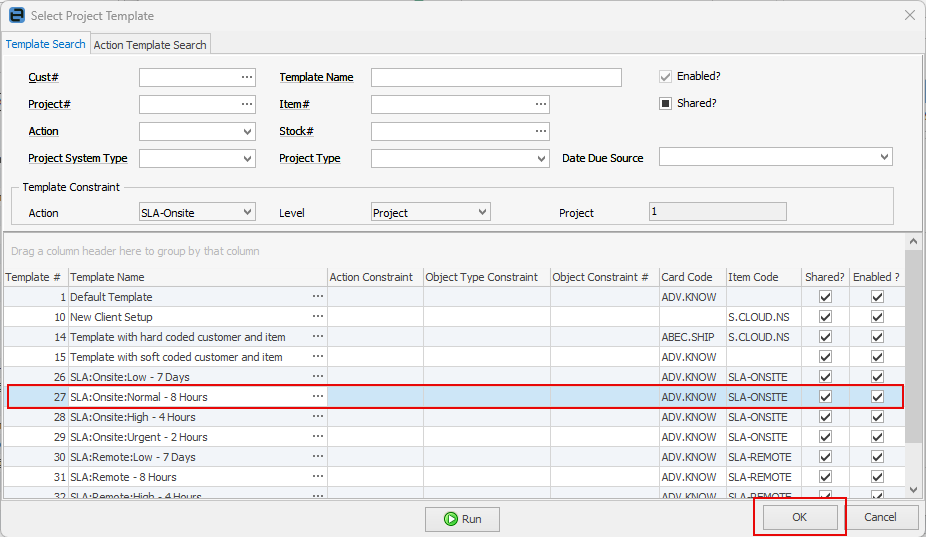Viewport: 926px width, 537px height.
Task: Click the Template Name input field
Action: point(496,77)
